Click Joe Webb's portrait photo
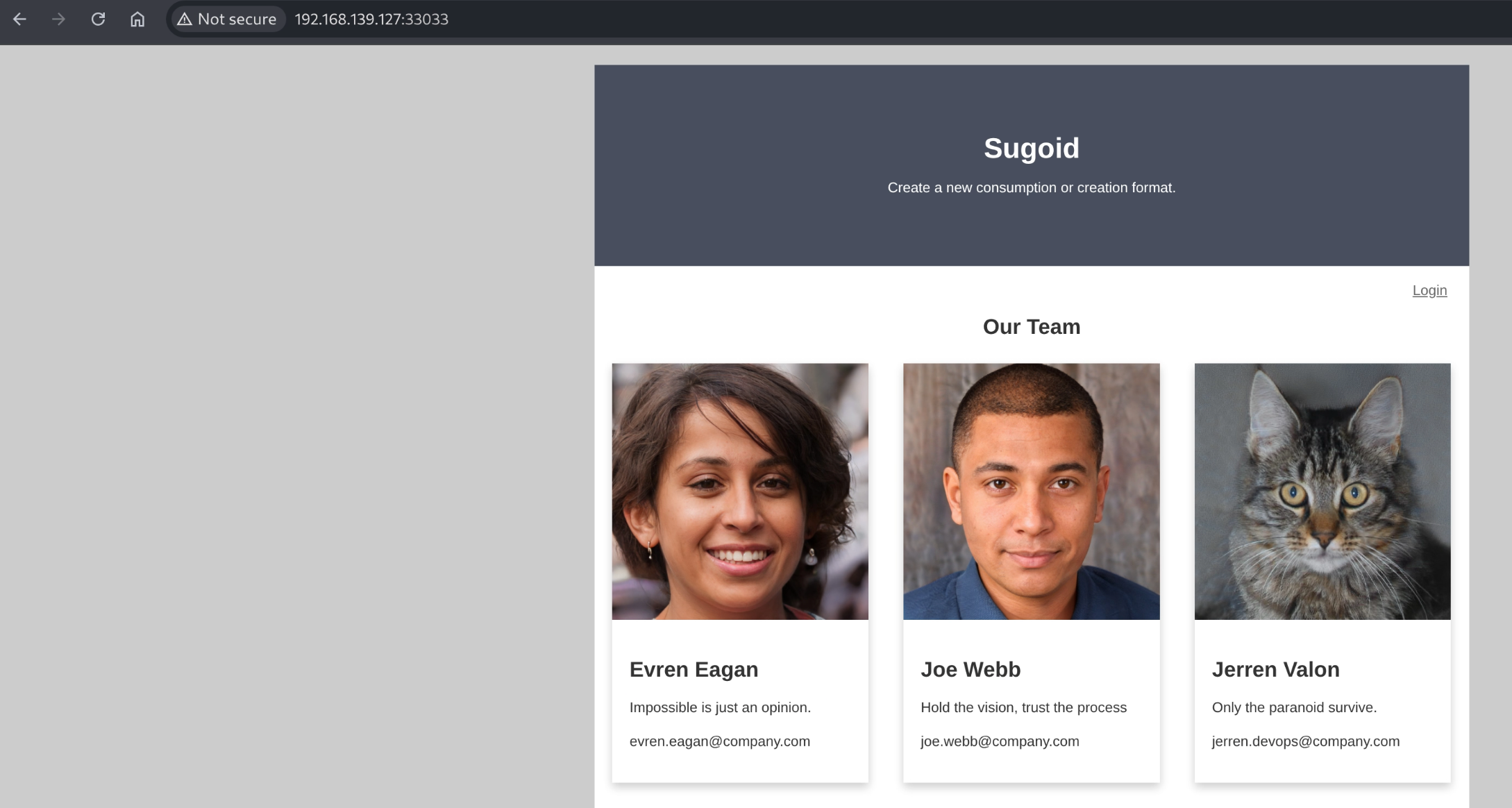1512x808 pixels. click(x=1031, y=491)
